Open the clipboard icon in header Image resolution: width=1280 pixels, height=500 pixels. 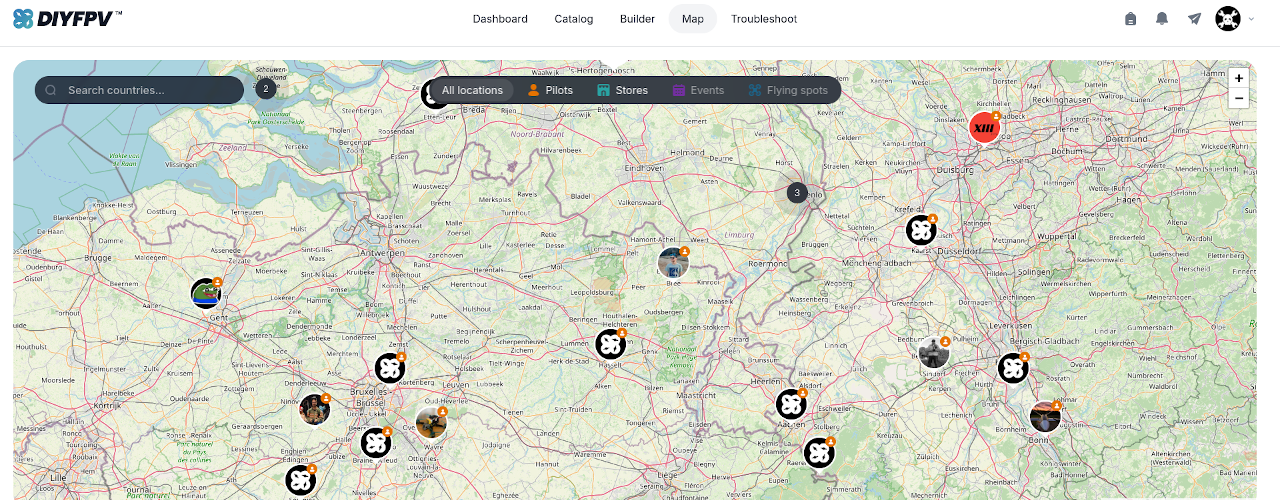pos(1130,19)
